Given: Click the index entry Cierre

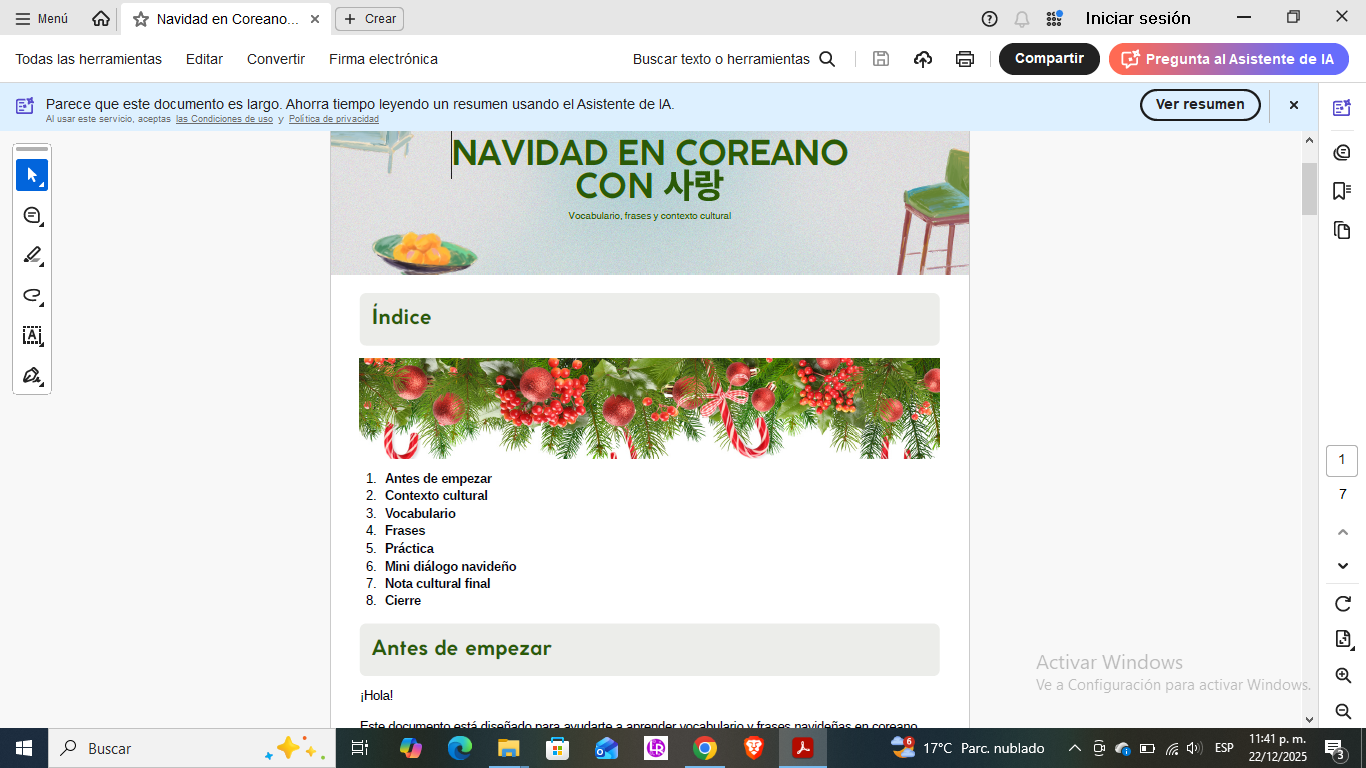Looking at the screenshot, I should [x=403, y=600].
